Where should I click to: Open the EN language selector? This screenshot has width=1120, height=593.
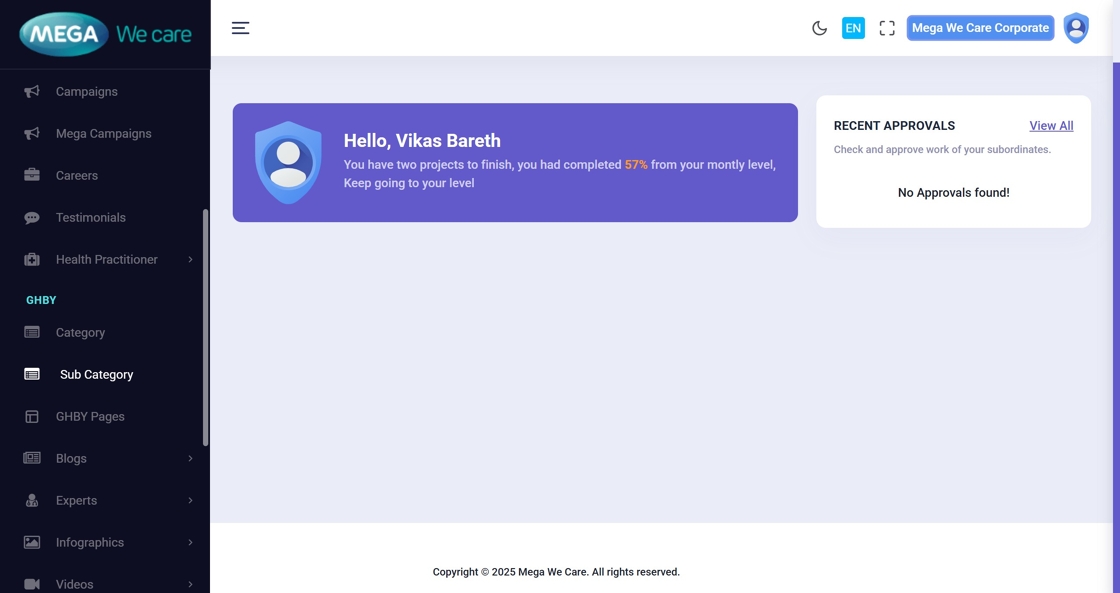(x=853, y=28)
